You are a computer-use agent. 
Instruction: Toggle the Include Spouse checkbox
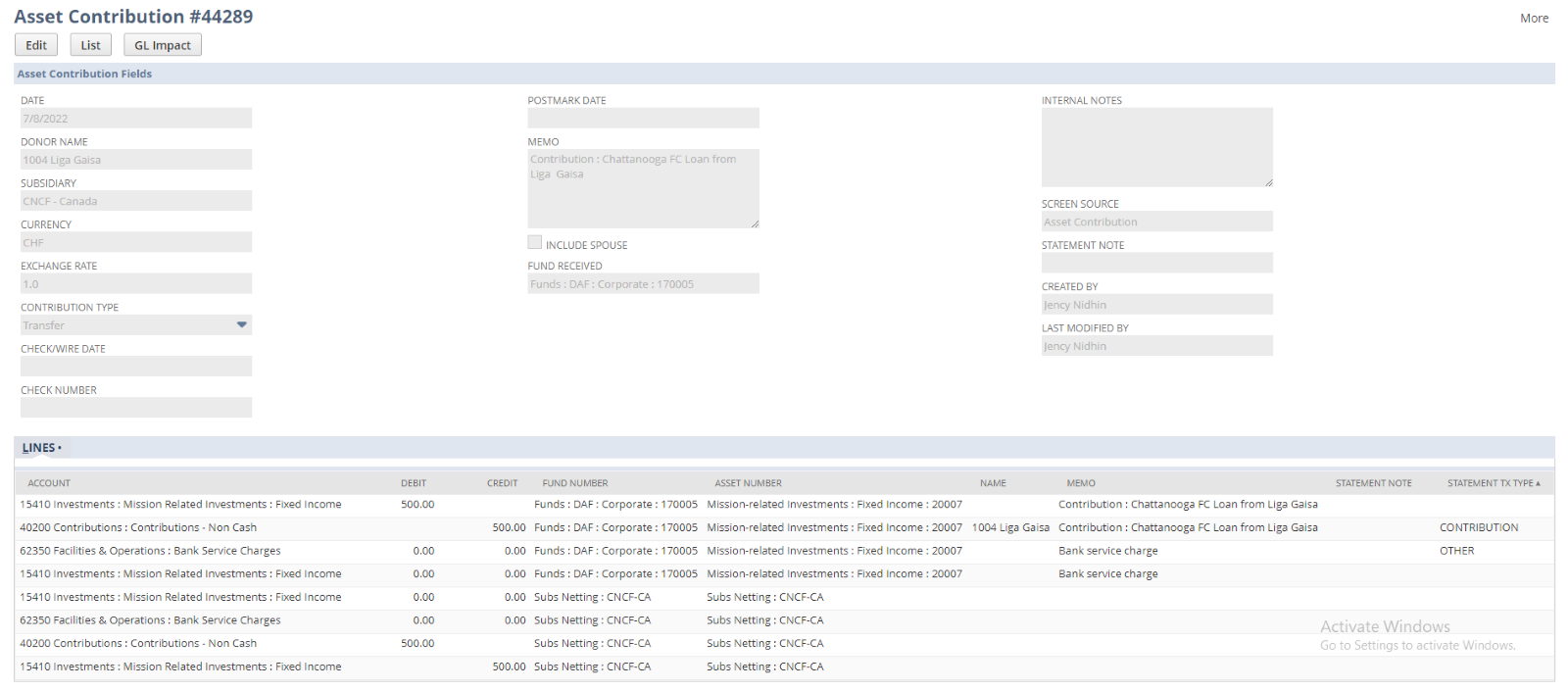pyautogui.click(x=535, y=242)
